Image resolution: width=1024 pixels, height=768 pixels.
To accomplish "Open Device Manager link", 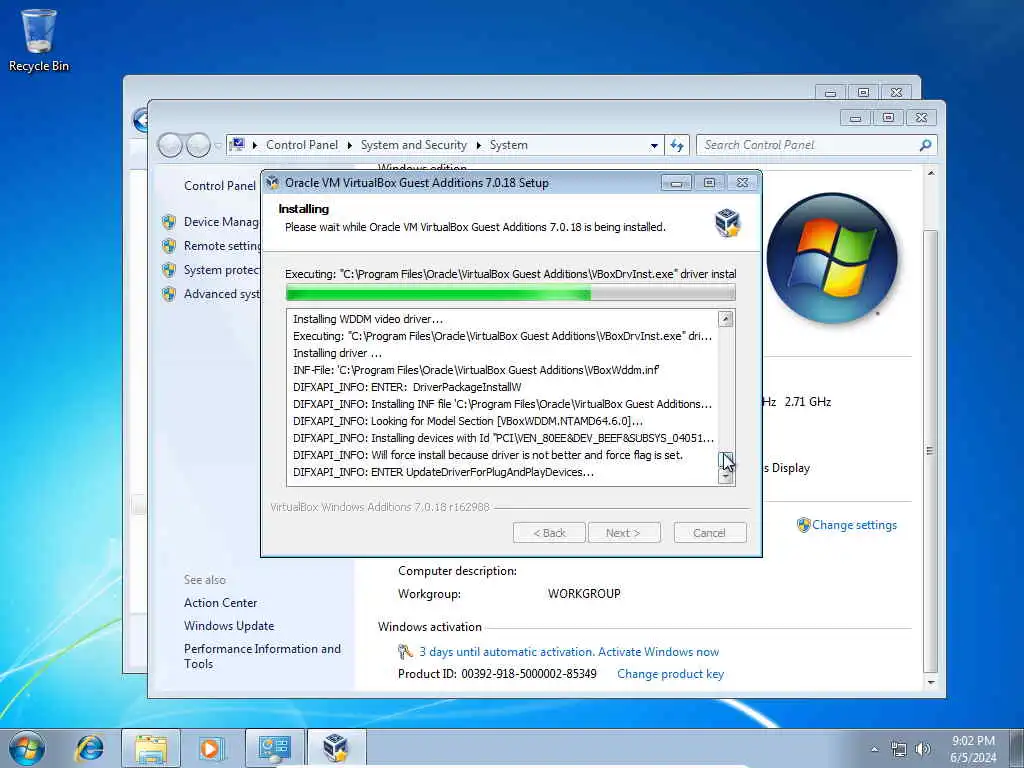I will 221,222.
